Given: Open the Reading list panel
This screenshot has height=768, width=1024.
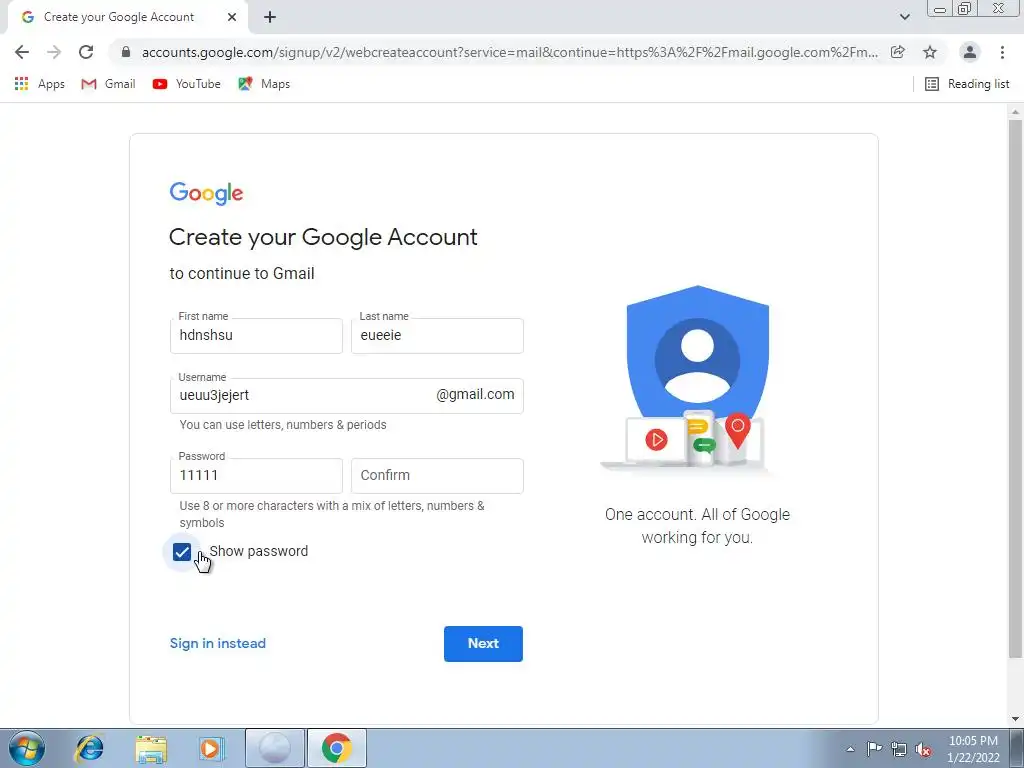Looking at the screenshot, I should click(x=967, y=84).
